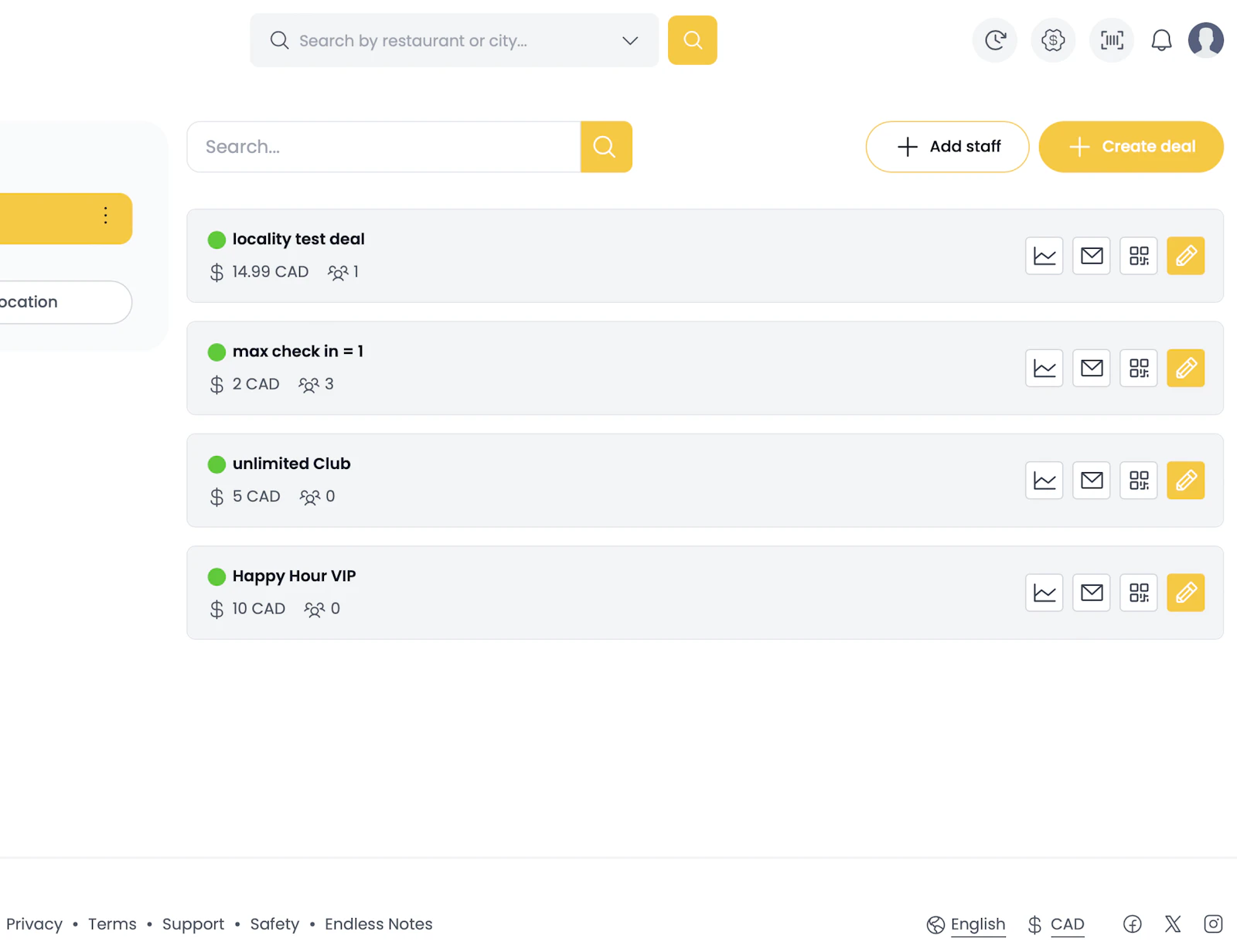The width and height of the screenshot is (1237, 952).
Task: Click mail icon for max check in deal
Action: point(1091,368)
